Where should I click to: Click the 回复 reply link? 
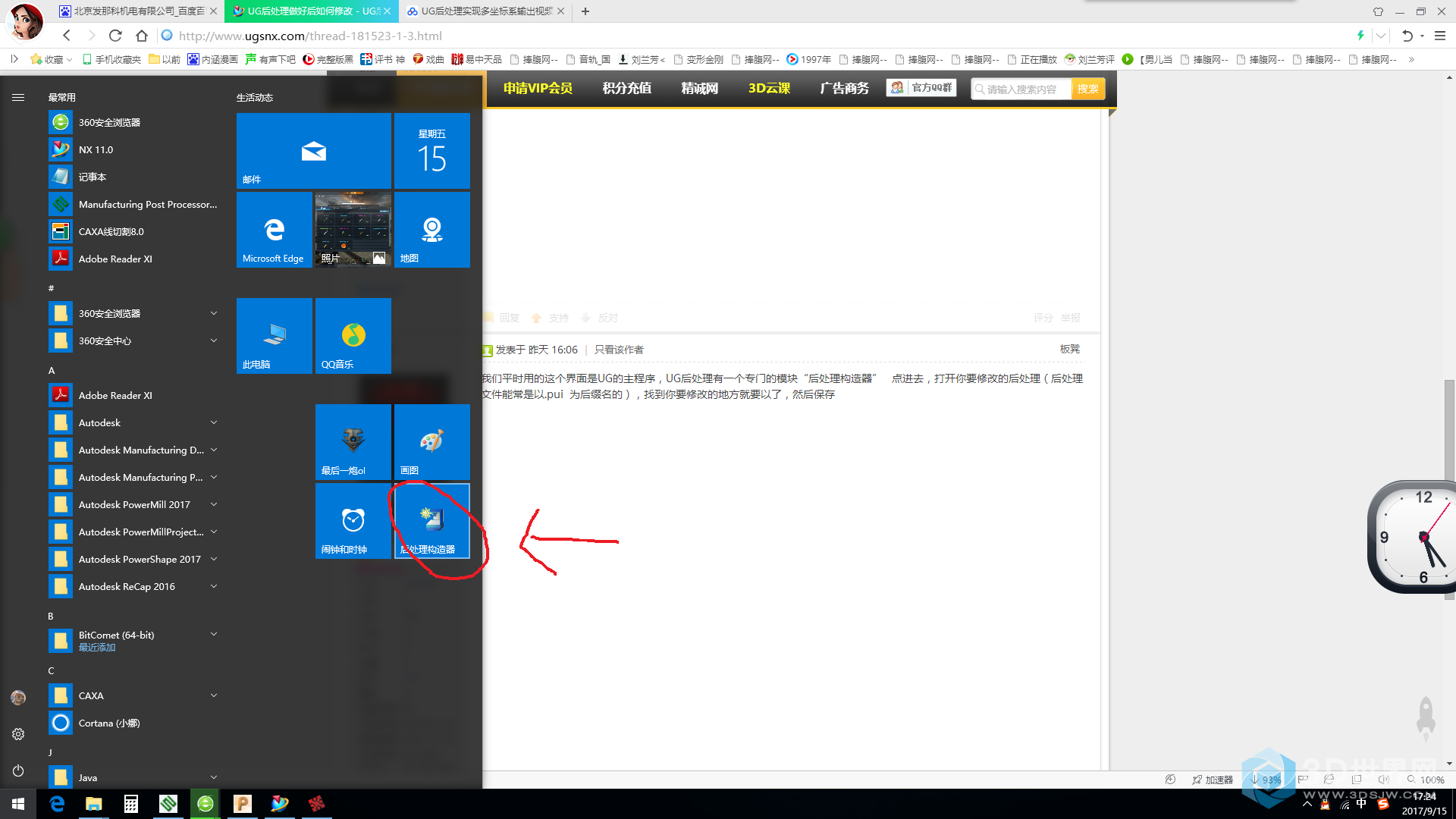click(502, 318)
